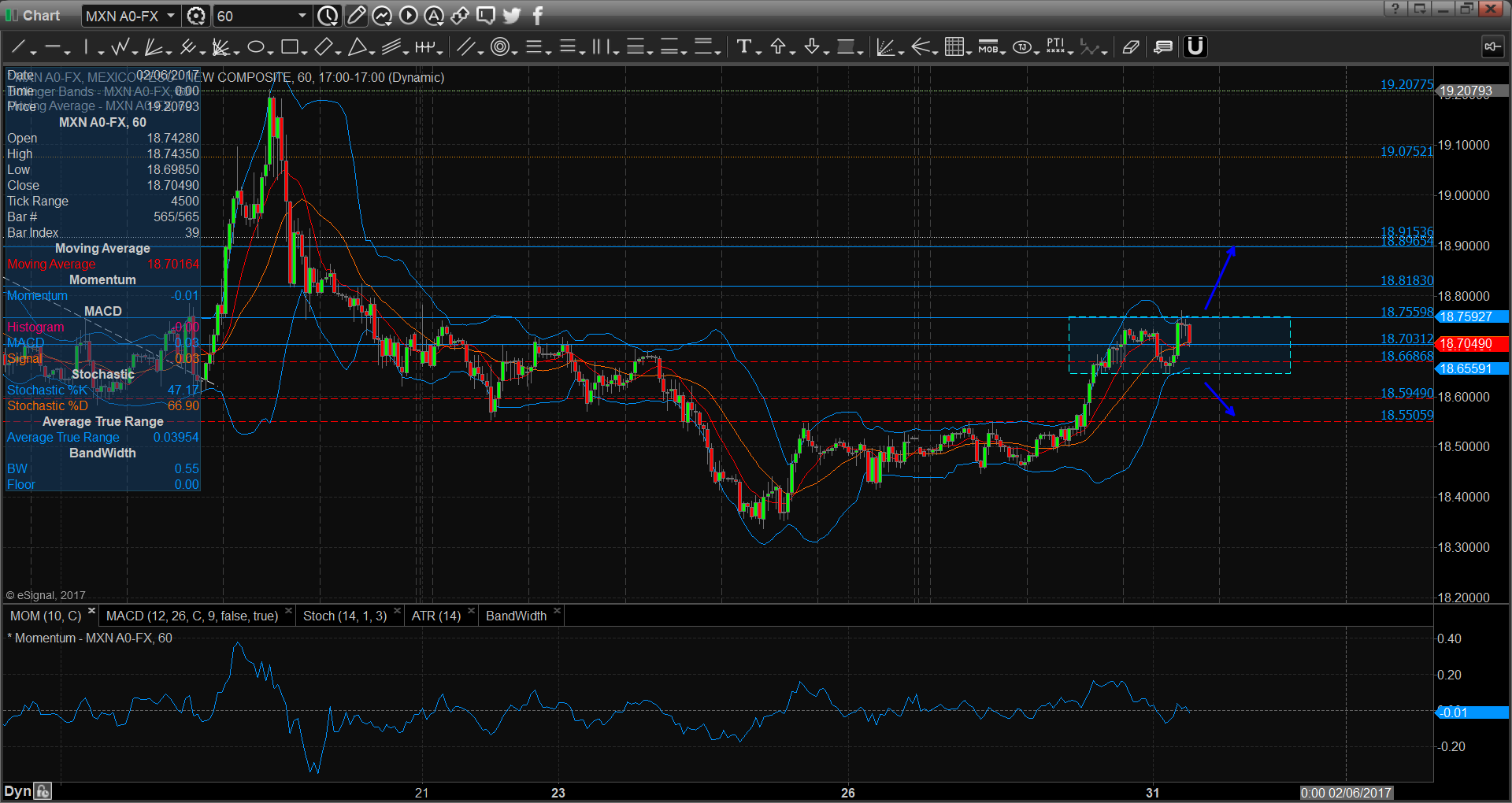The image size is (1512, 803).
Task: Click the 0:00 02/06/2017 date label
Action: (x=1346, y=793)
